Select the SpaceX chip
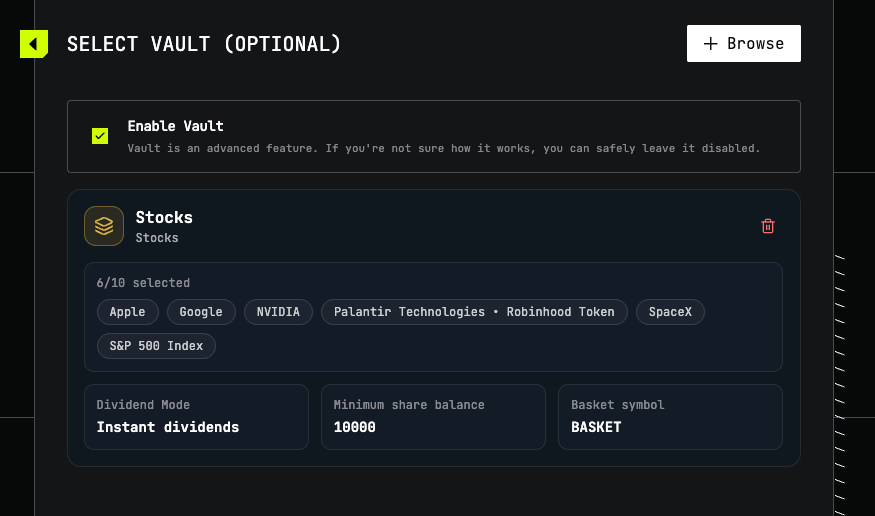The height and width of the screenshot is (516, 875). pos(670,312)
